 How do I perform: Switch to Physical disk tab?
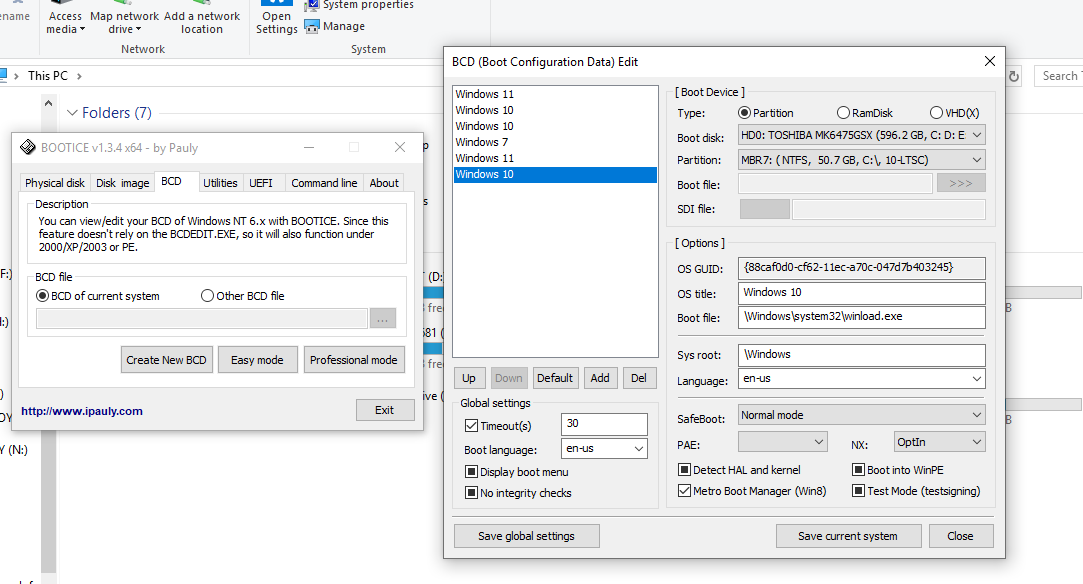(x=55, y=183)
